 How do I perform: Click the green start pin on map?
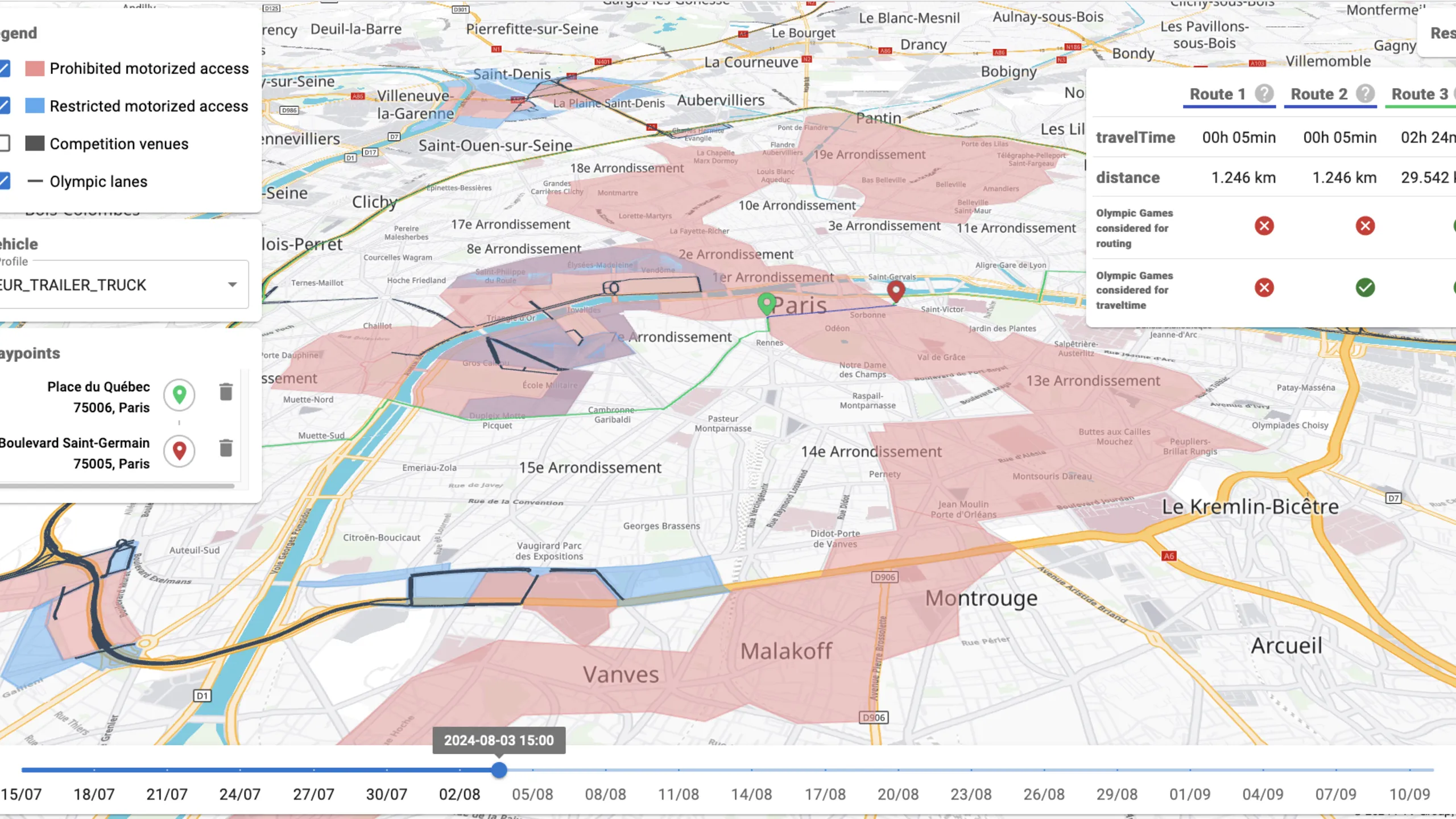click(767, 303)
